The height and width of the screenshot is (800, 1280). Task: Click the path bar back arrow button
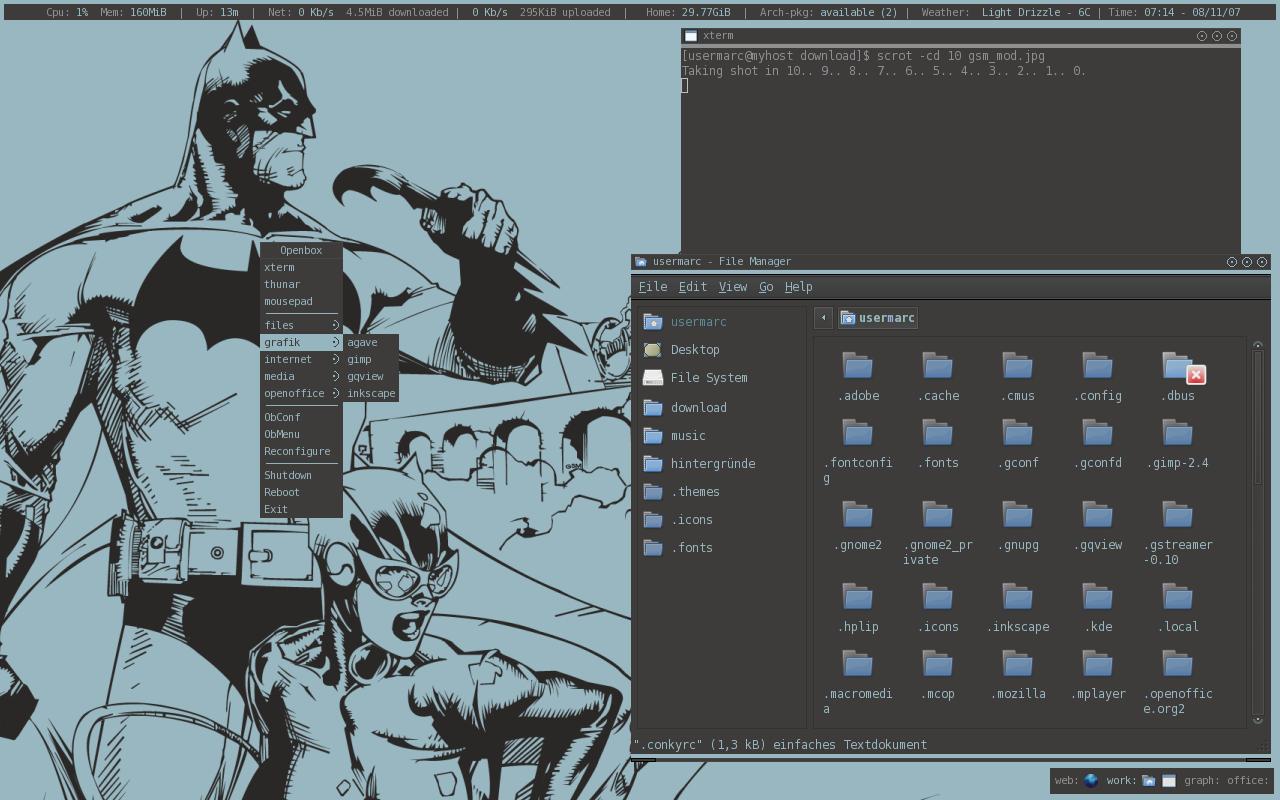[823, 318]
